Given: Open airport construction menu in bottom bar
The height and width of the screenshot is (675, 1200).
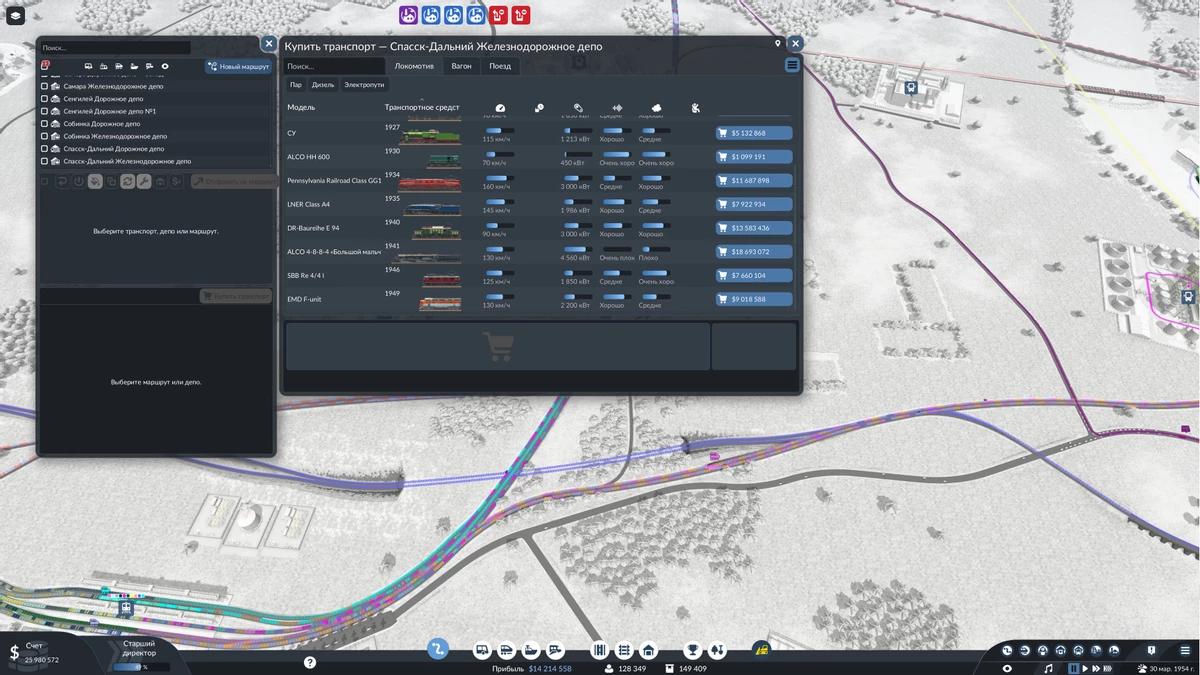Looking at the screenshot, I should coord(555,650).
